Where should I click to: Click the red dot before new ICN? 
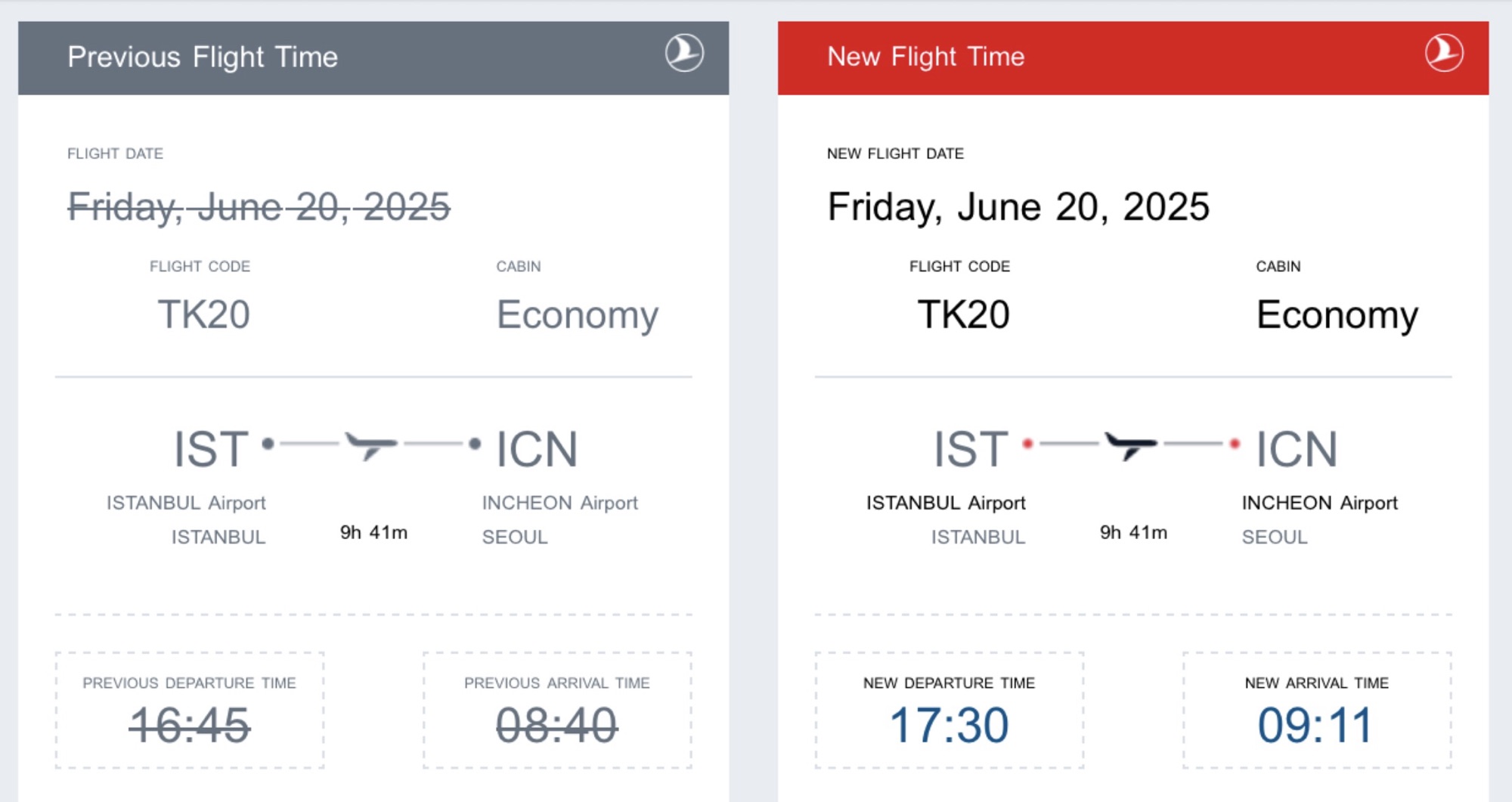[1235, 444]
